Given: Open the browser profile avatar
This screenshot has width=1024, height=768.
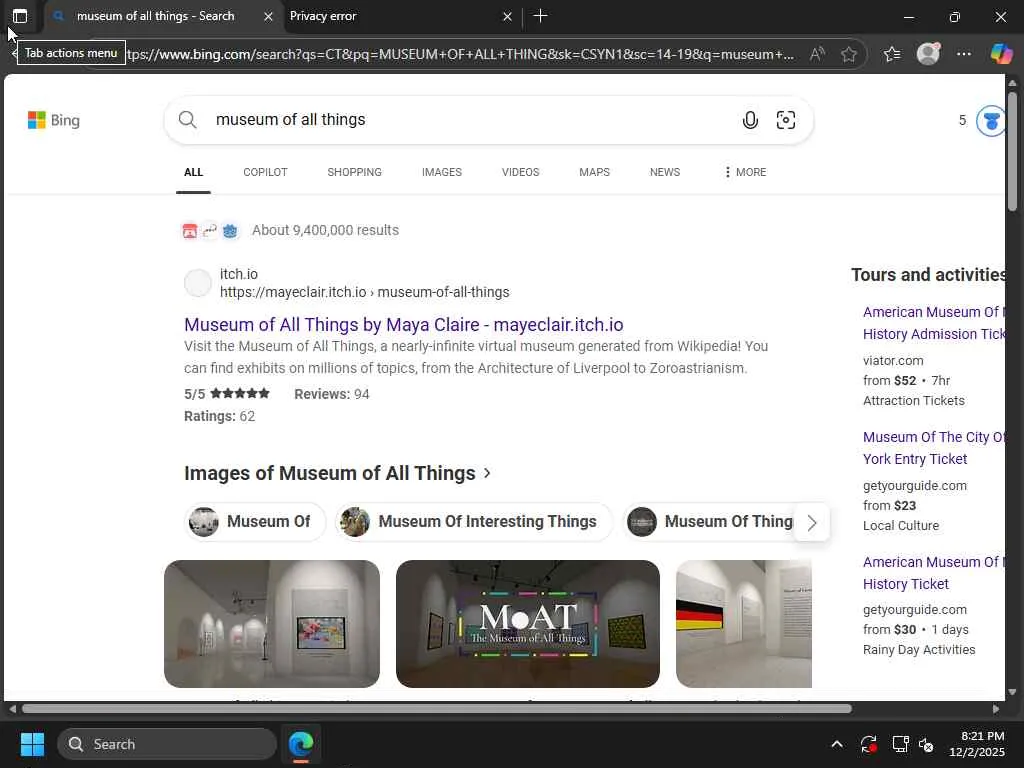Looking at the screenshot, I should tap(928, 54).
